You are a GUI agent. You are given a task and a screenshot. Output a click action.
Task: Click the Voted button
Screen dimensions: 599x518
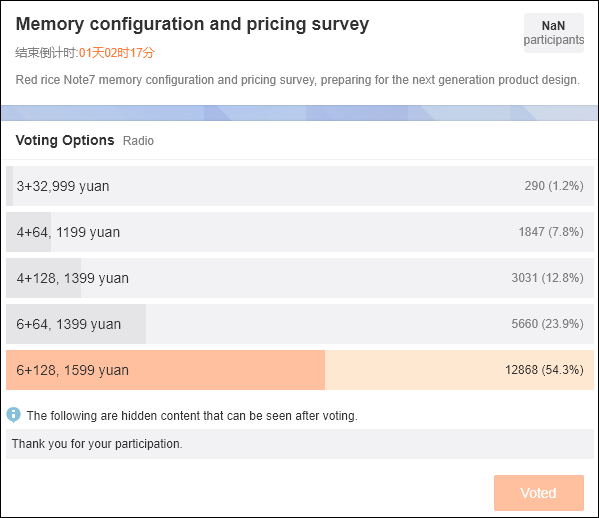[539, 493]
